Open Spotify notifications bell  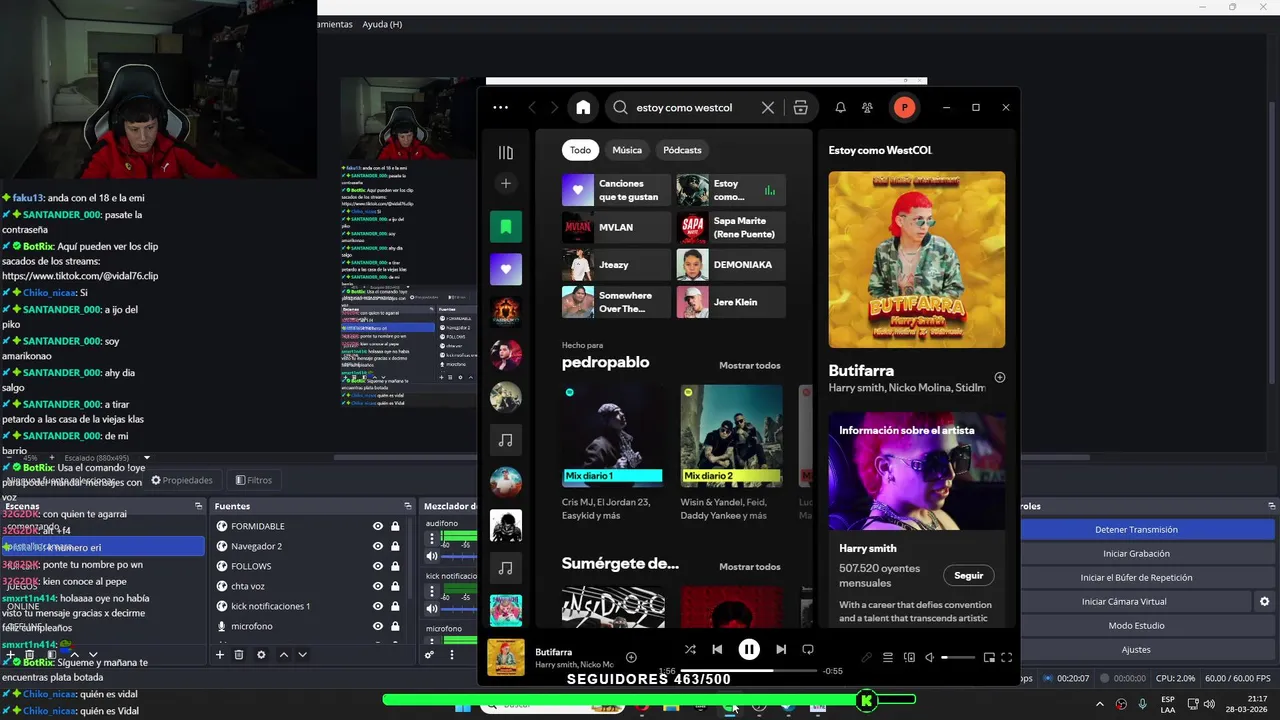[x=840, y=108]
